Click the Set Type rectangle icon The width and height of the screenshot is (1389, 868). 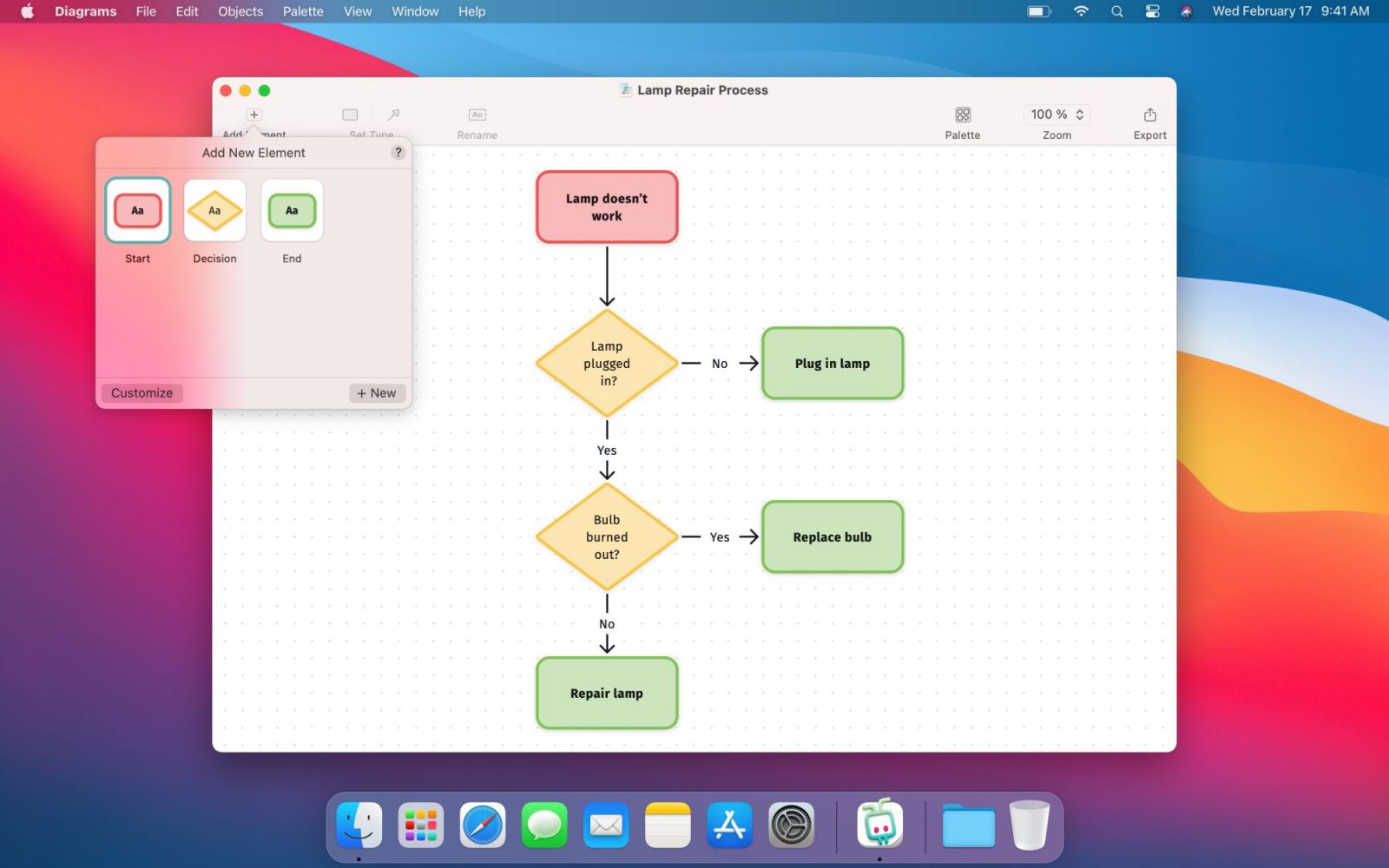[x=350, y=115]
